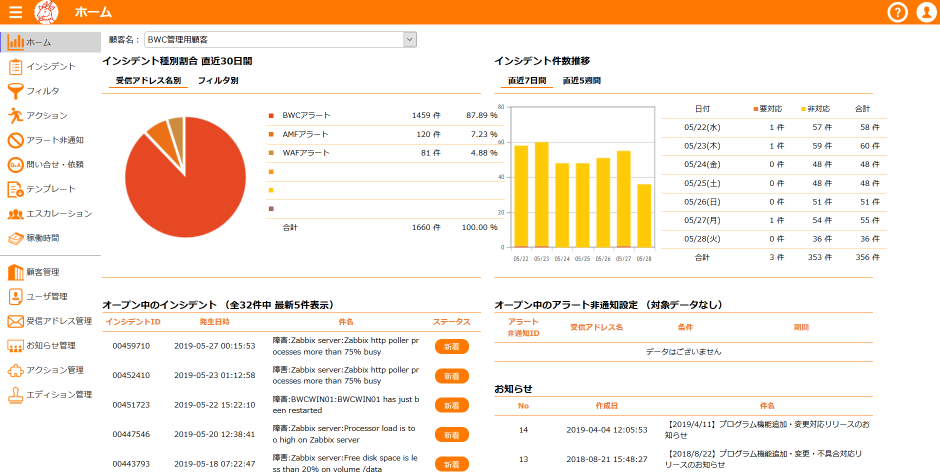The height and width of the screenshot is (472, 940).
Task: Click the エスカレーション people icon
Action: click(16, 214)
